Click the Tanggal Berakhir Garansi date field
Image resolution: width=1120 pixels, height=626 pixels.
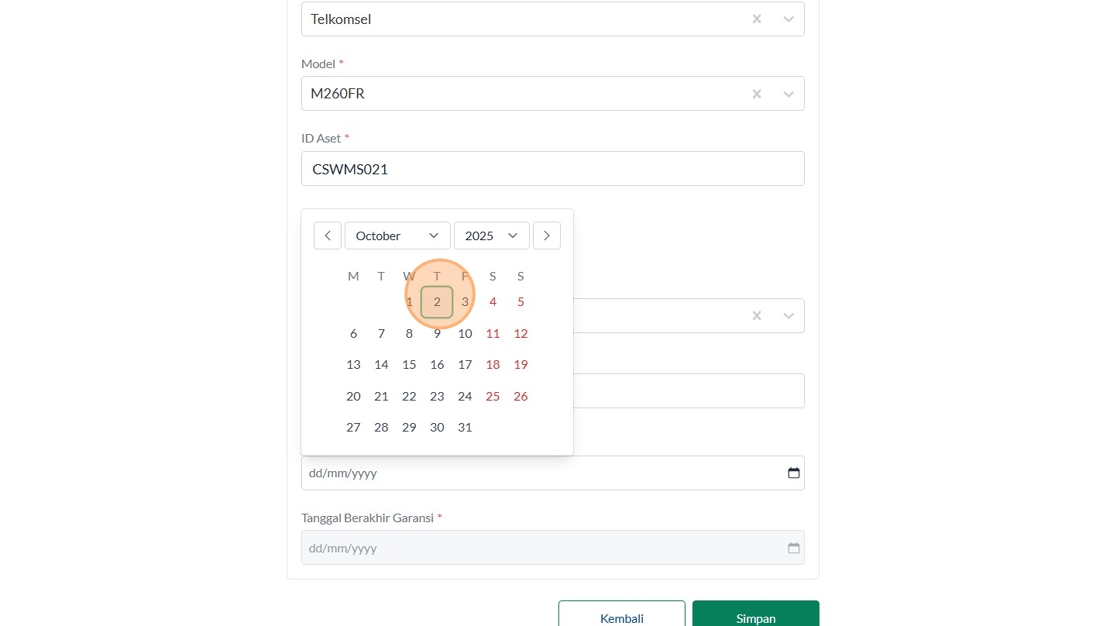(x=540, y=548)
